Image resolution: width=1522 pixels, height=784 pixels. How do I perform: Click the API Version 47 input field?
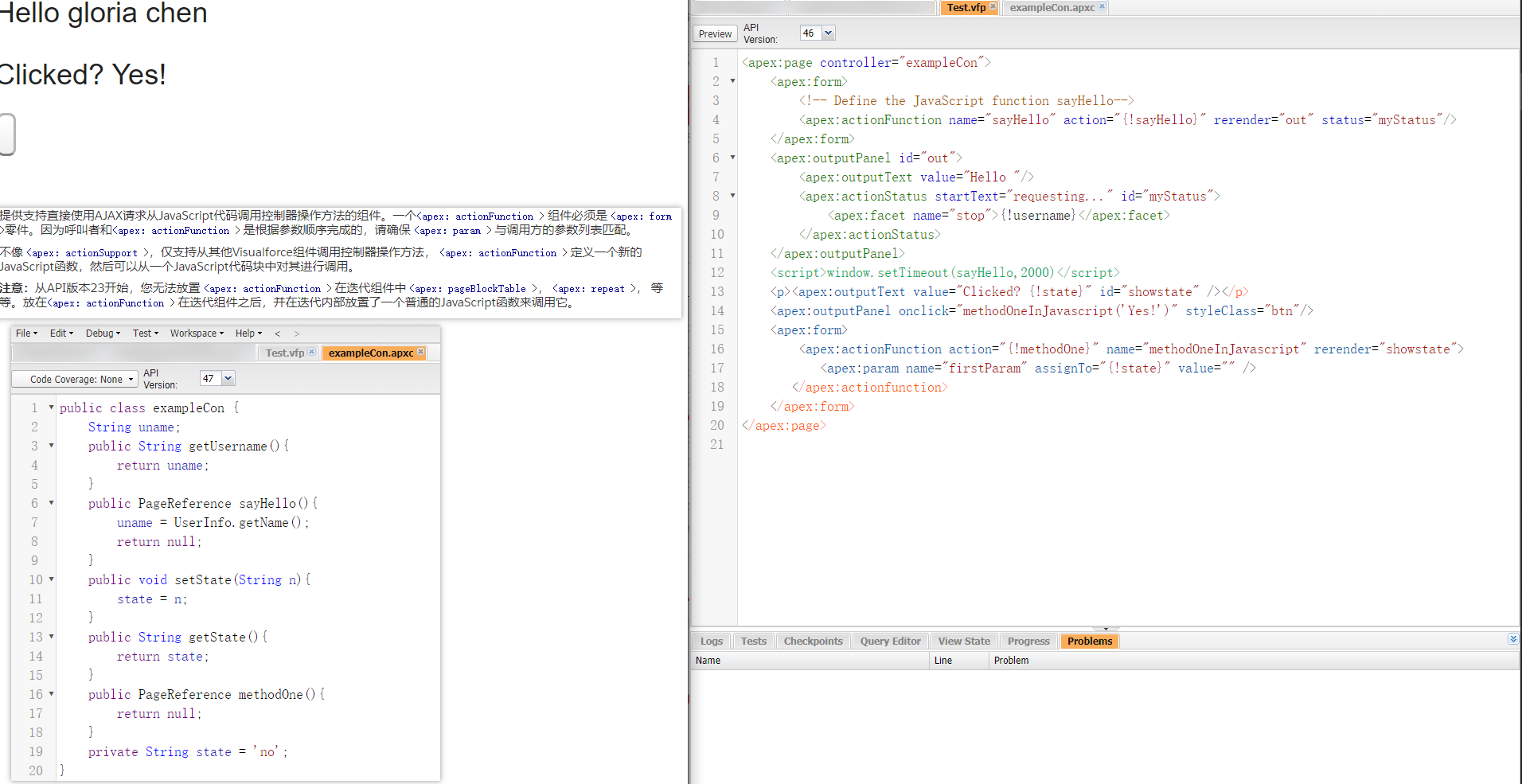210,379
